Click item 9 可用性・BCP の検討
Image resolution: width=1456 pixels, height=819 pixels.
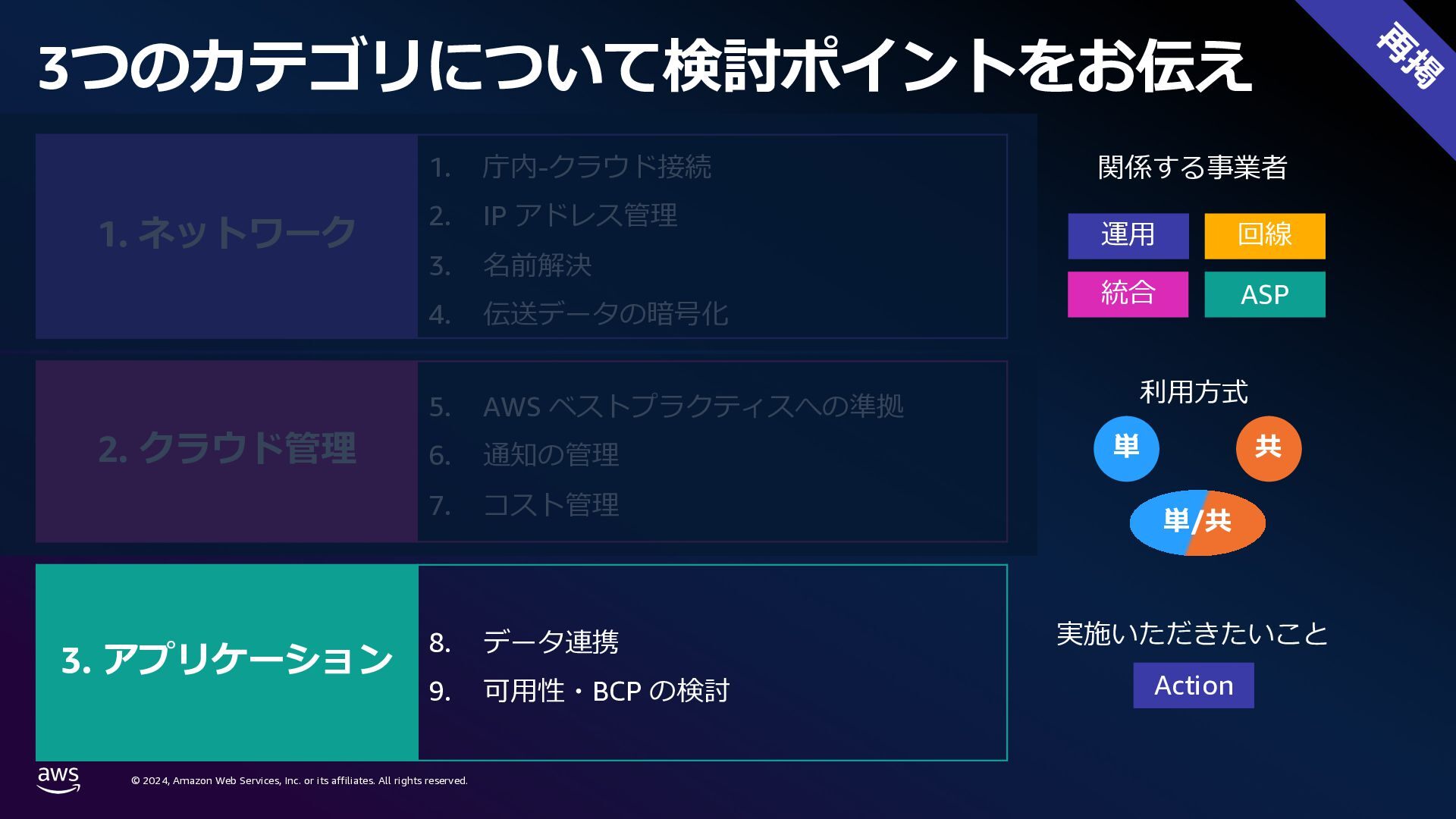(605, 691)
